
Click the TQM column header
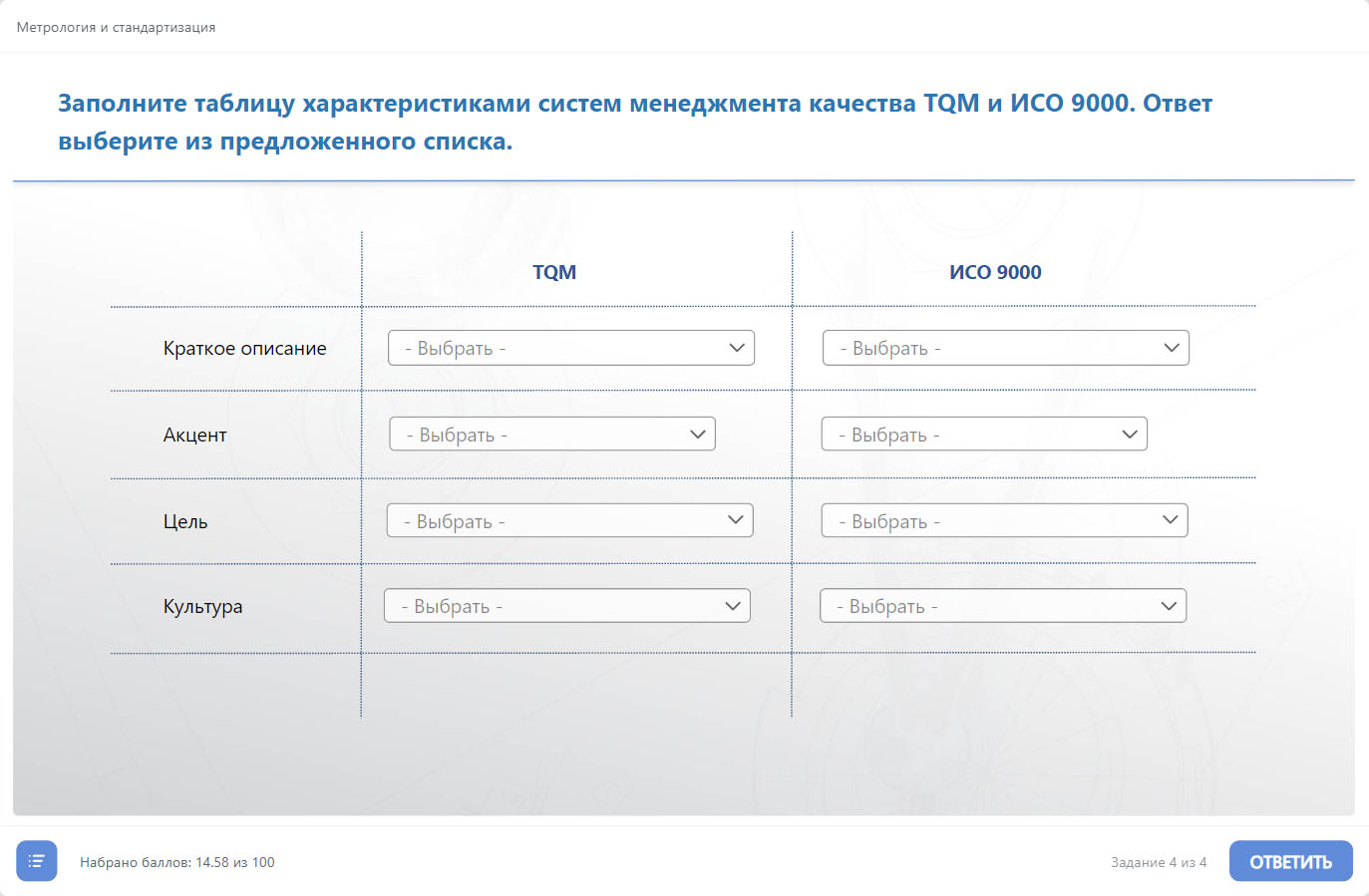click(x=554, y=272)
